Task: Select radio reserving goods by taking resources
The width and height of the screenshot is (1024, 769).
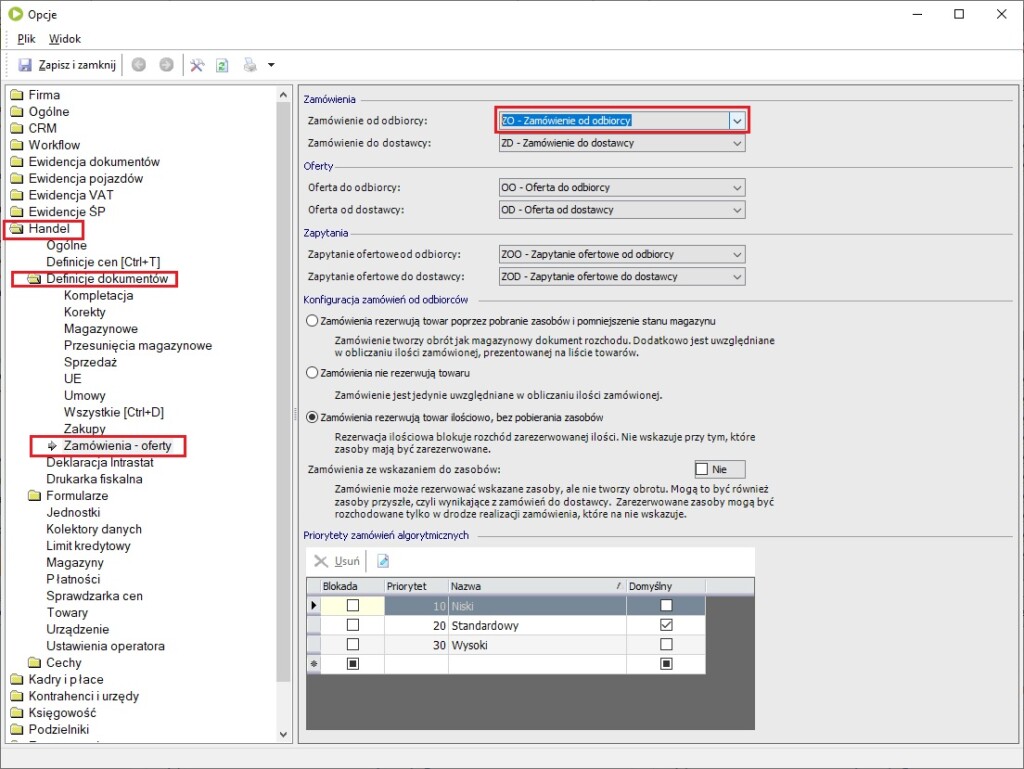Action: [312, 321]
